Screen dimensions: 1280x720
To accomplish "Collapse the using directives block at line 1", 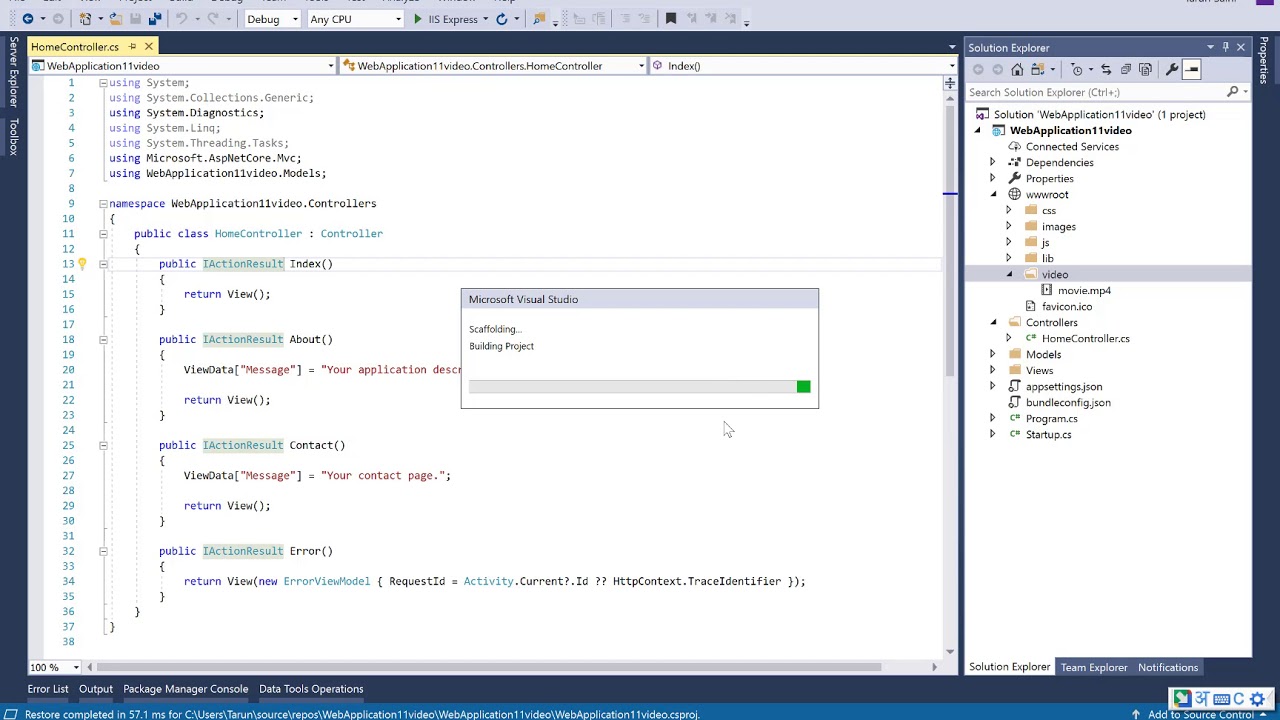I will [x=103, y=83].
